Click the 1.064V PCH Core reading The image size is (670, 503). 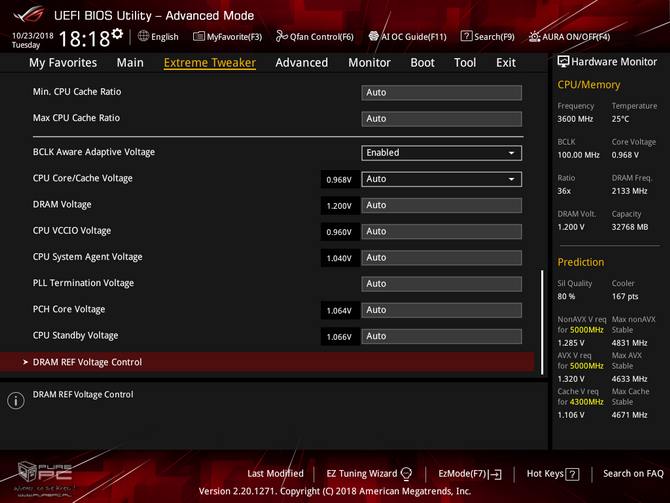click(x=339, y=311)
